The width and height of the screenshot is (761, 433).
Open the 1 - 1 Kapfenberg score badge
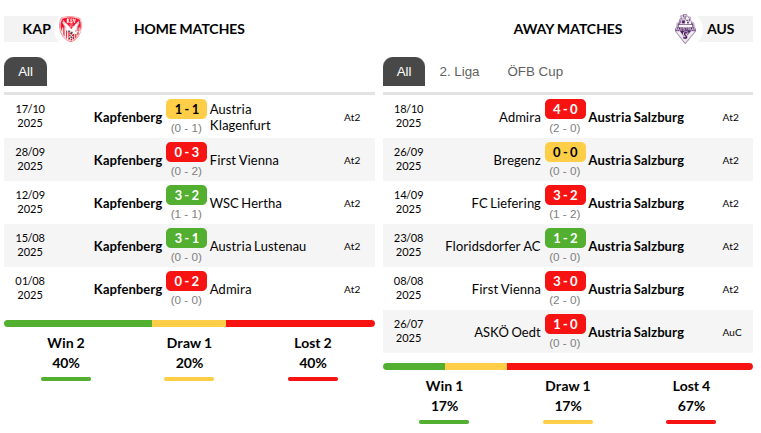tap(186, 109)
